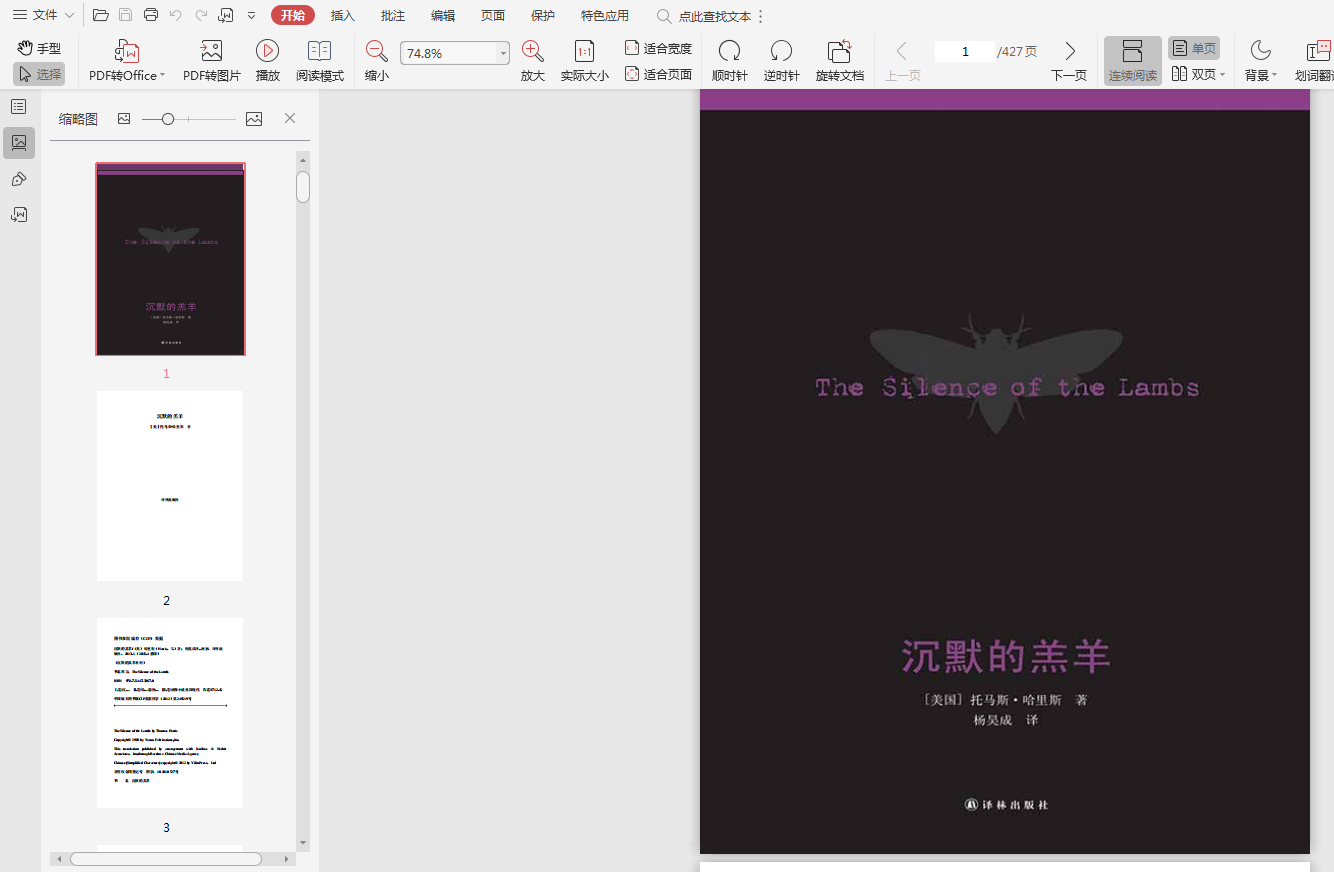Screen dimensions: 1334x872
Task: Open the 文件 menu
Action: (43, 15)
